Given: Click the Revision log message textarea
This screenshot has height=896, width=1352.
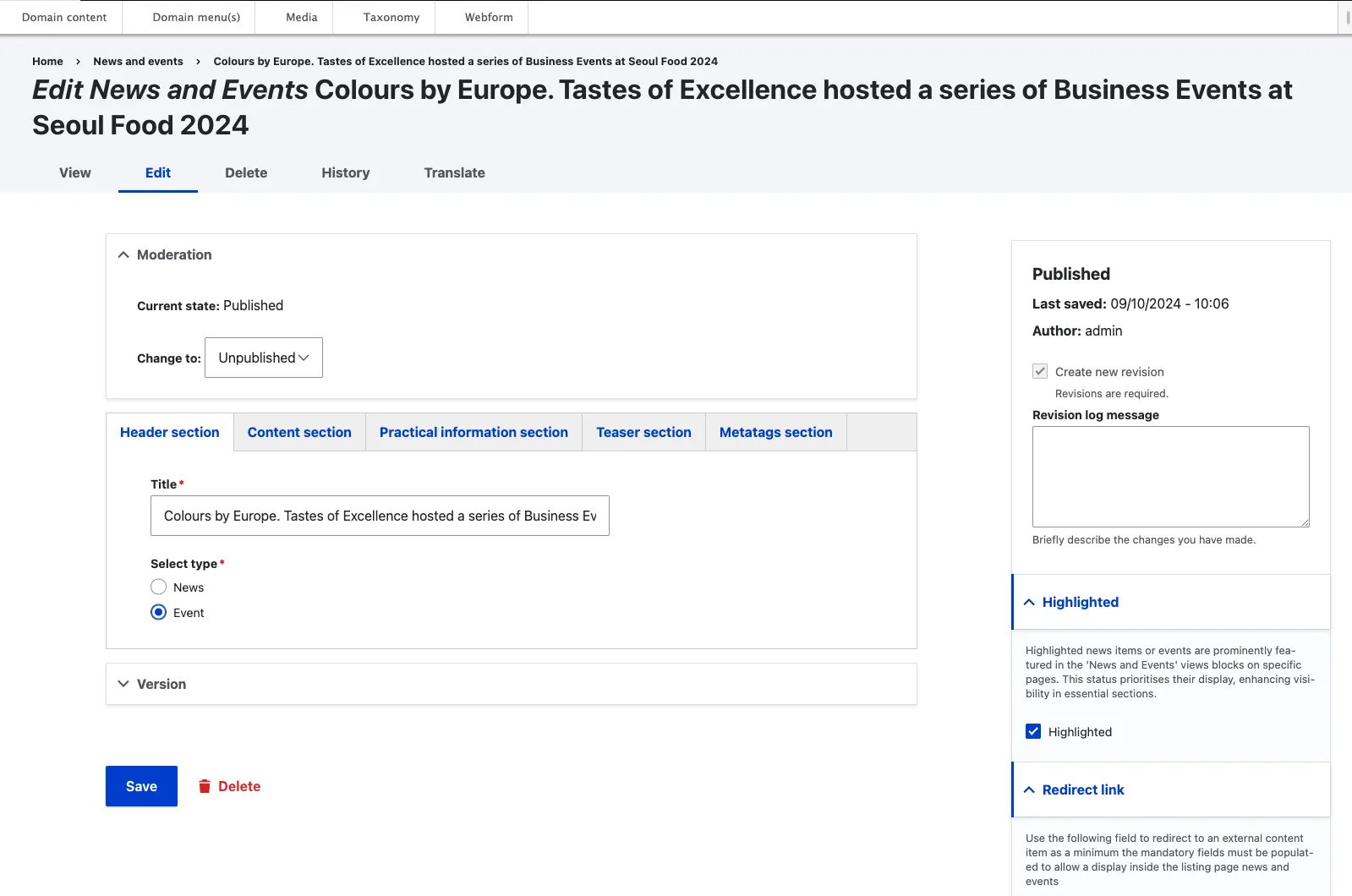Looking at the screenshot, I should (x=1170, y=477).
